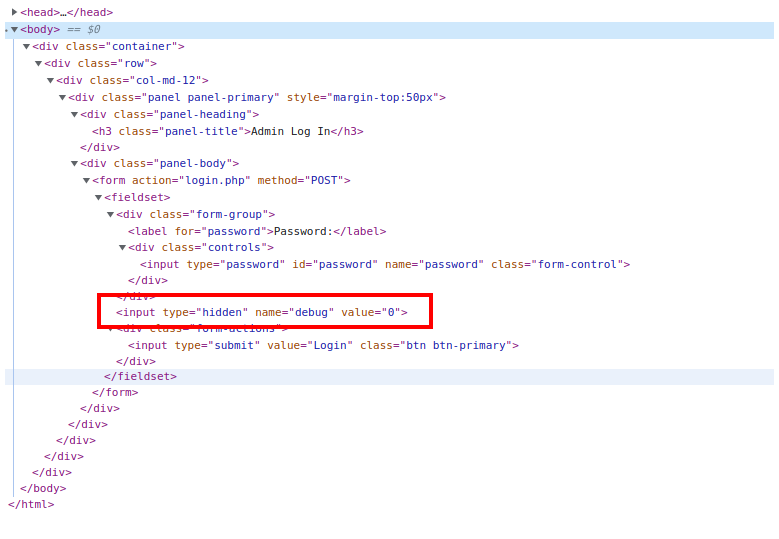Viewport: 779px width, 539px height.
Task: Select the h3 panel-title Admin Log In line
Action: click(227, 131)
